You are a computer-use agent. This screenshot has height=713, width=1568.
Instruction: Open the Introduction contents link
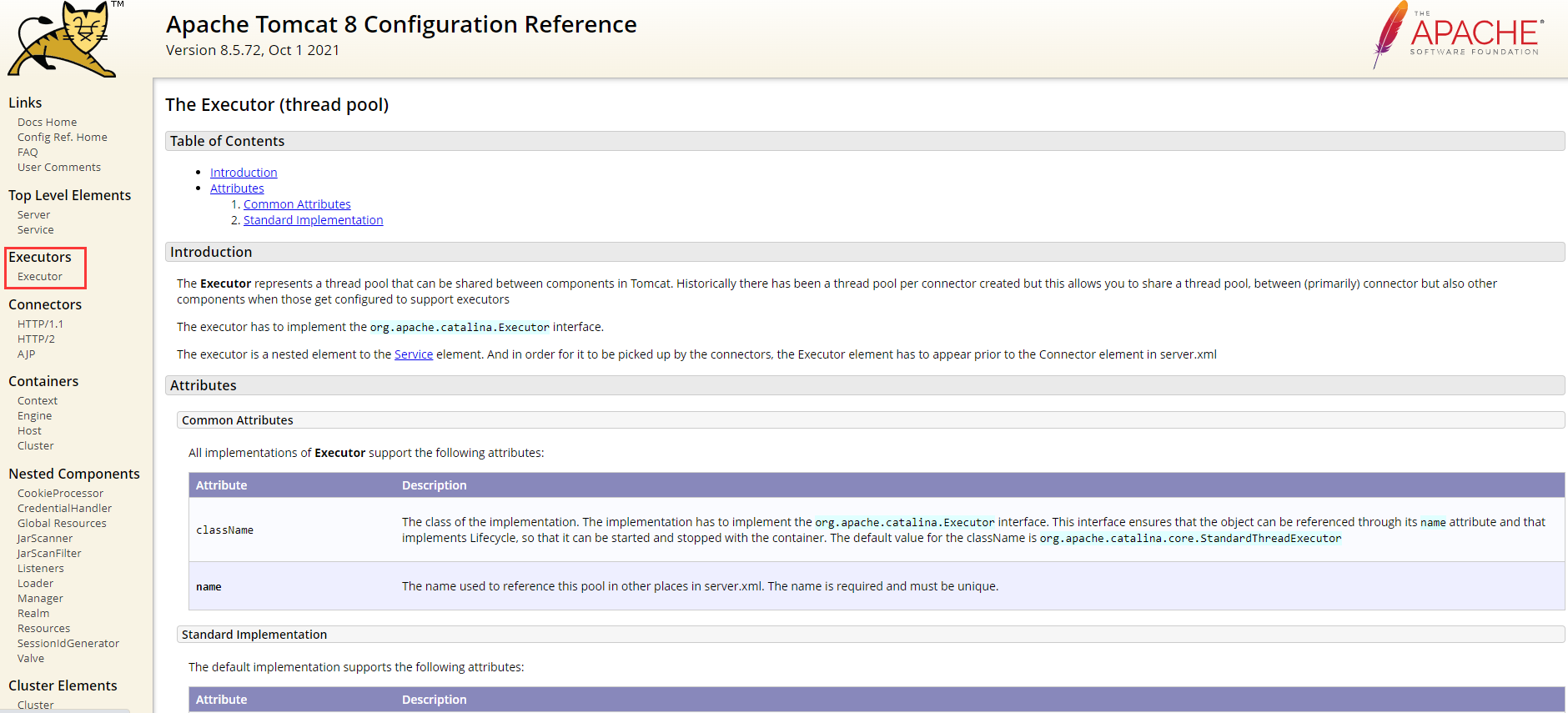point(244,173)
